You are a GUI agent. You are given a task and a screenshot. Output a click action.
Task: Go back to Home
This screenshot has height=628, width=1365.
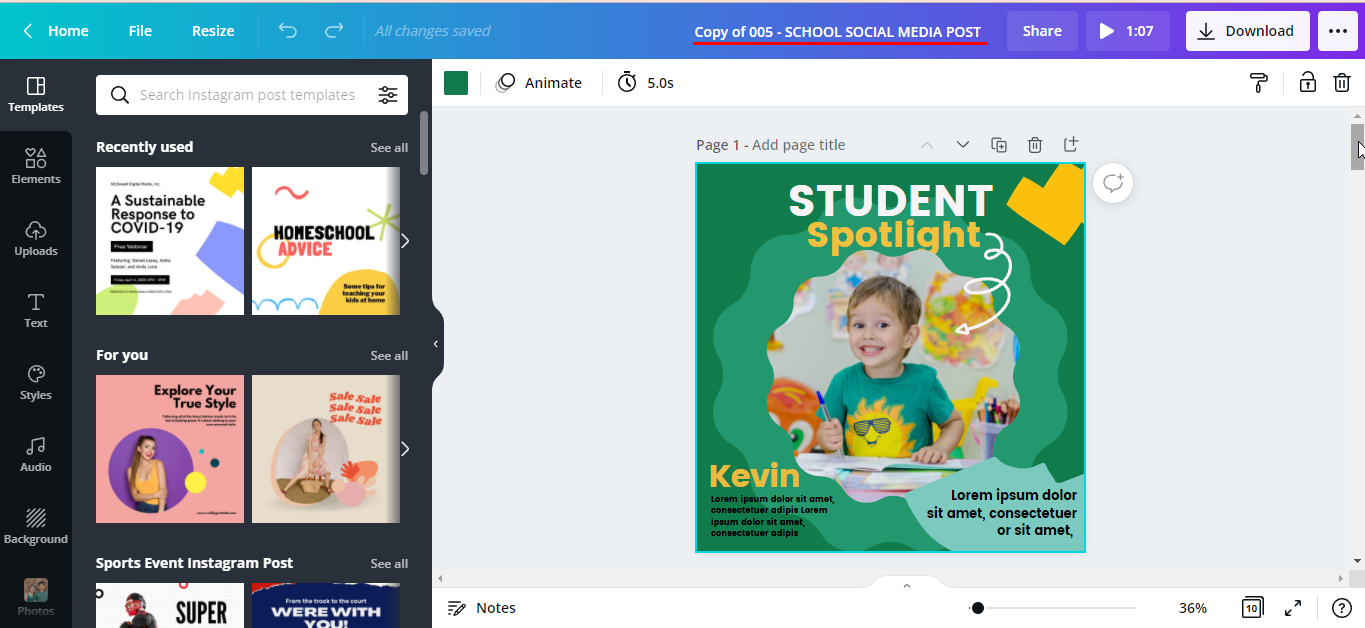pyautogui.click(x=55, y=31)
